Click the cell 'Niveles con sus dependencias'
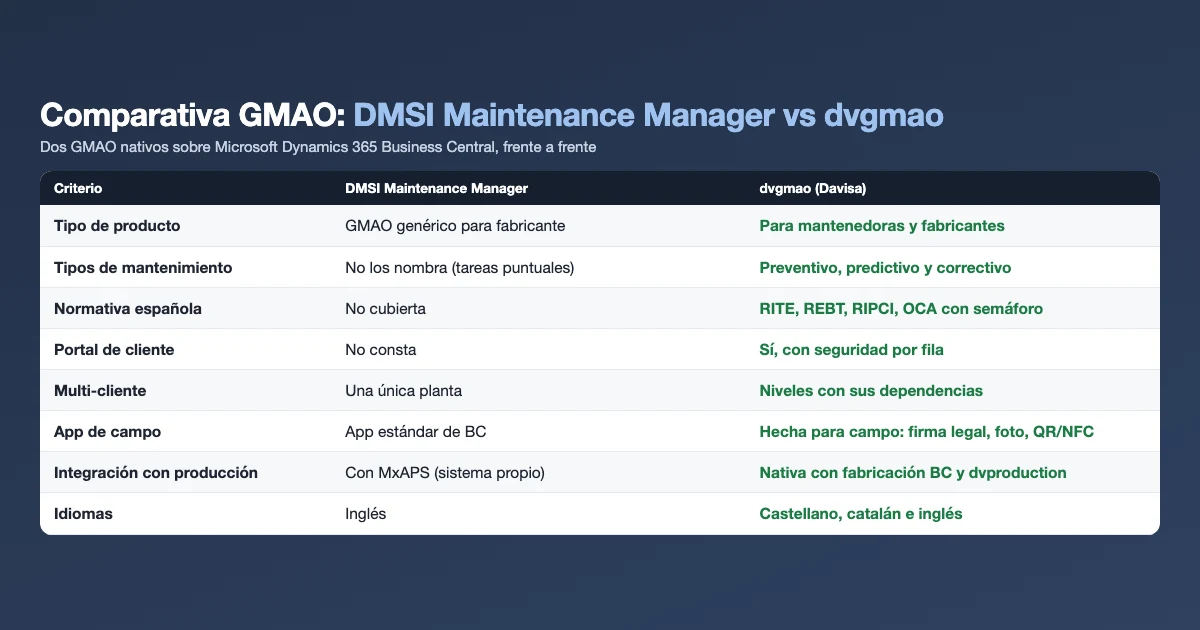Image resolution: width=1200 pixels, height=630 pixels. pyautogui.click(x=871, y=390)
